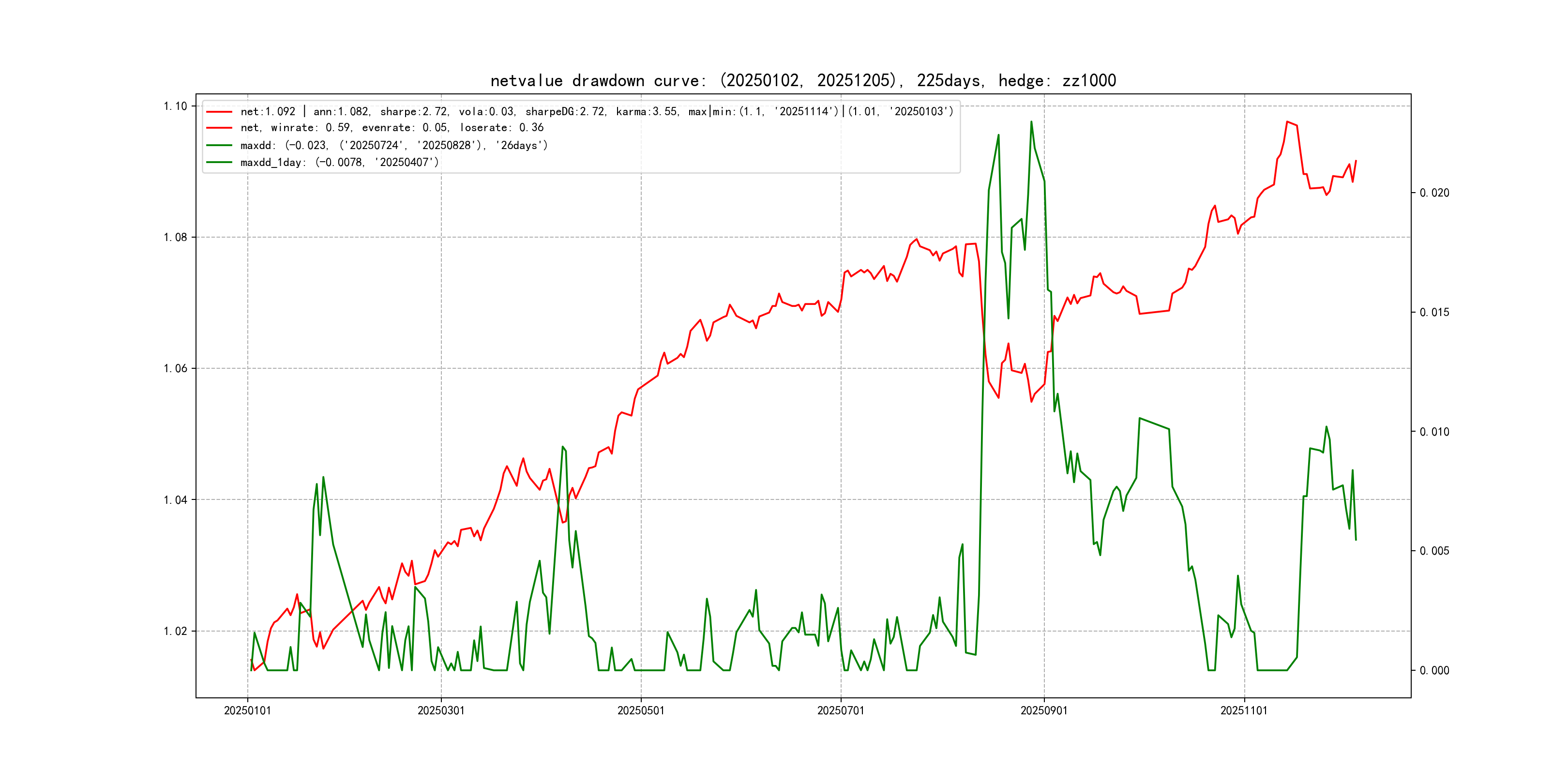Click the maxdd_1day legend text
This screenshot has width=1568, height=784.
[x=339, y=163]
